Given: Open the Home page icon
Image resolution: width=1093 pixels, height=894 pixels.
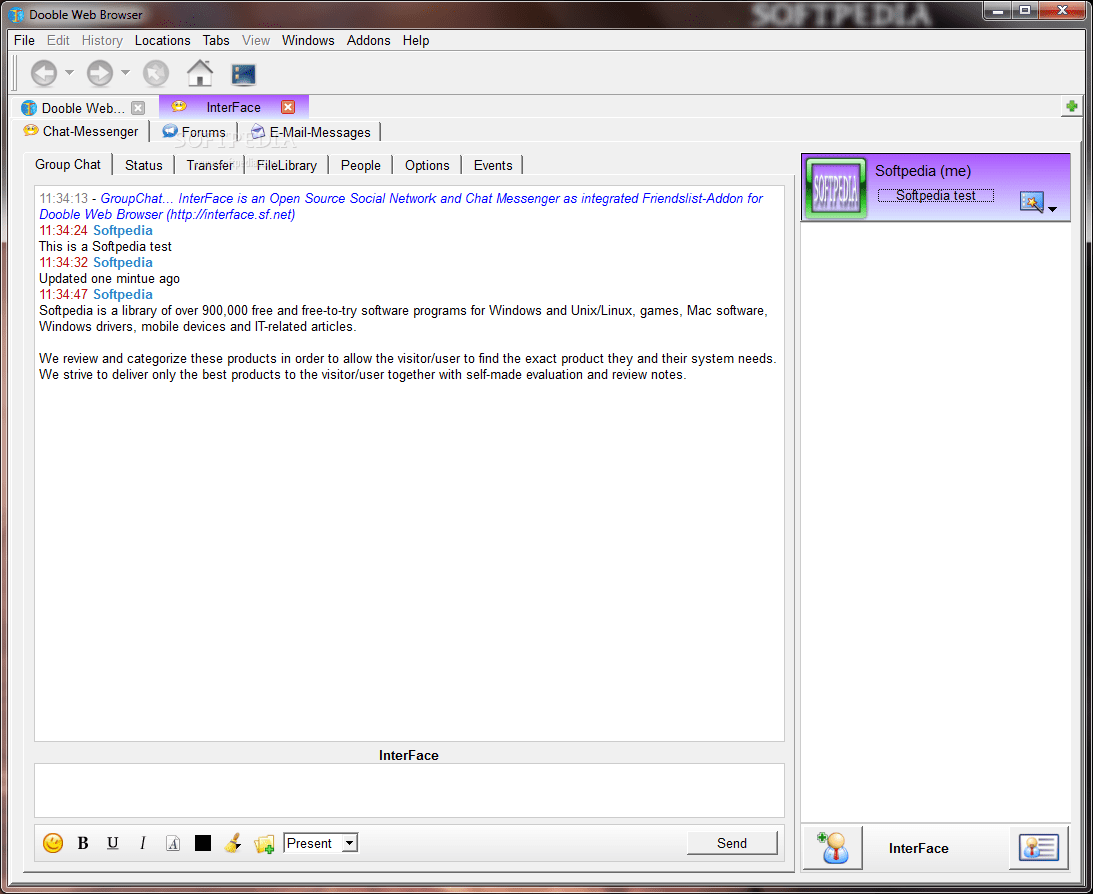Looking at the screenshot, I should click(x=200, y=72).
